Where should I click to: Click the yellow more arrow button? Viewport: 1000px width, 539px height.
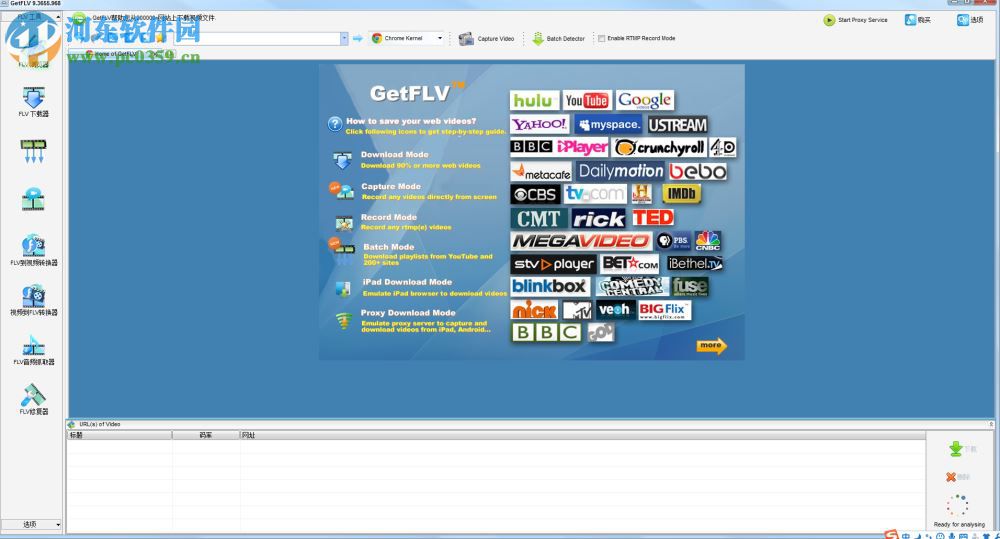[x=711, y=345]
